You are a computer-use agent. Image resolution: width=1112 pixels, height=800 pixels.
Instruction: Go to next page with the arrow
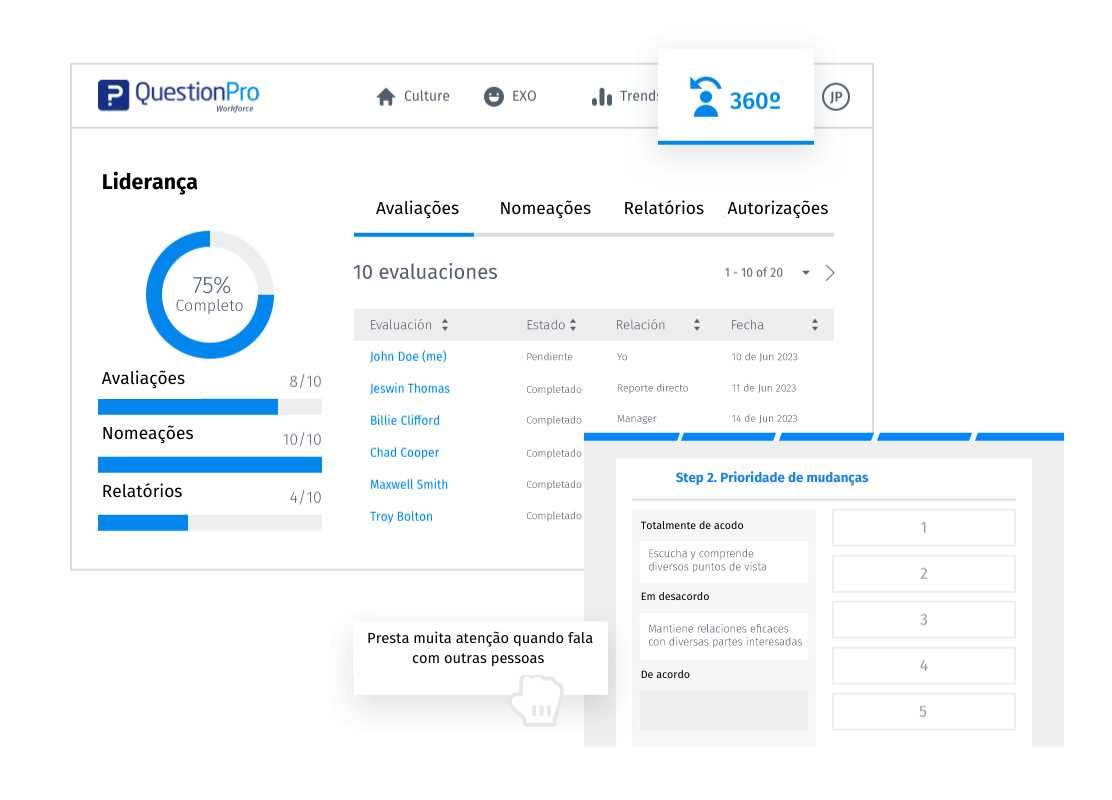[829, 273]
